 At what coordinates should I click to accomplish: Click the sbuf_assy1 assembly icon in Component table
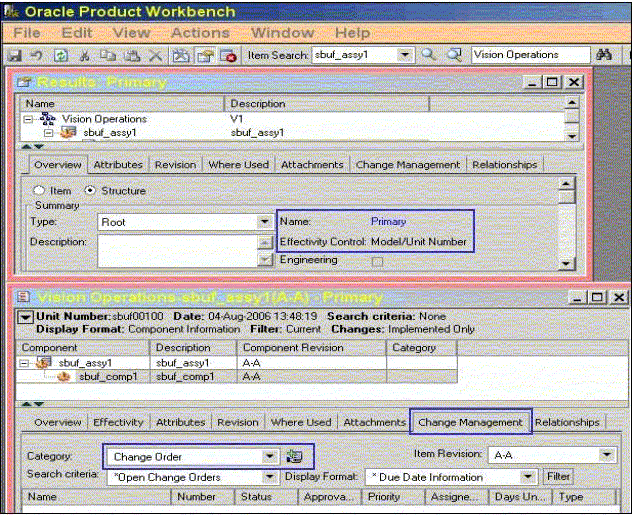(43, 362)
